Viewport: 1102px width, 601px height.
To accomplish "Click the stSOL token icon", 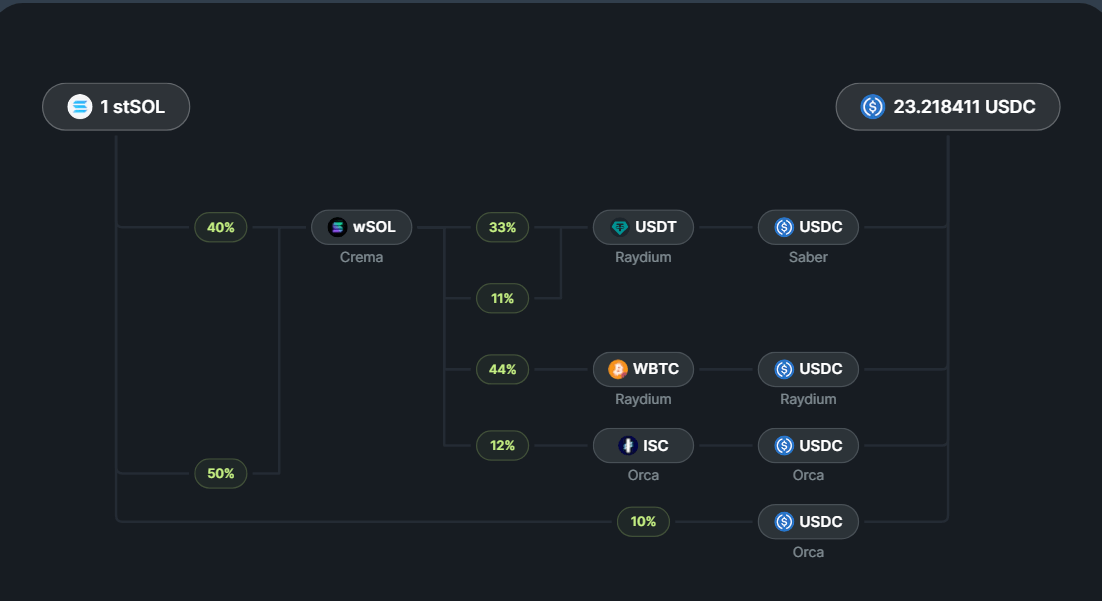I will click(x=80, y=107).
